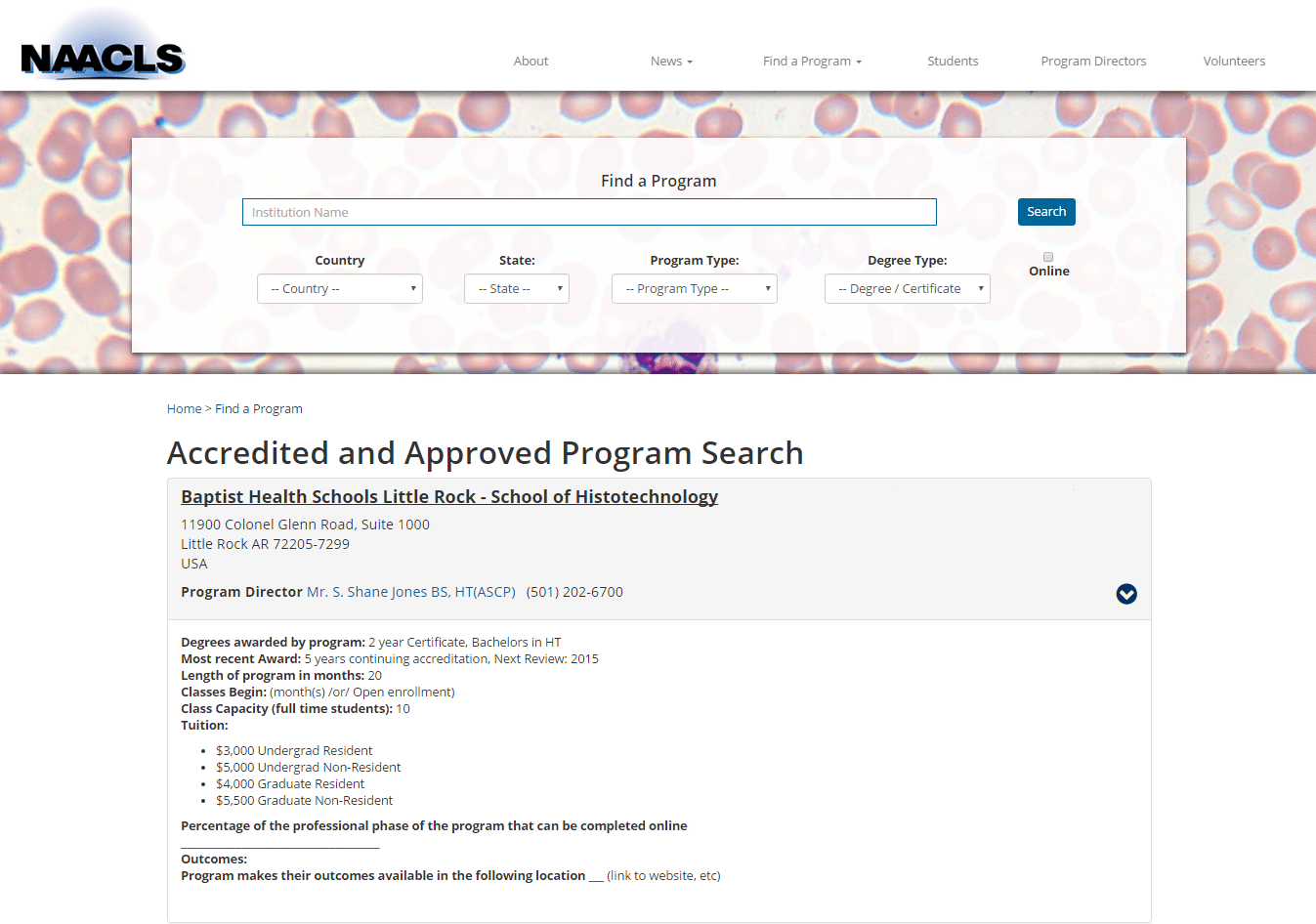The height and width of the screenshot is (924, 1316).
Task: Go to the About page
Action: [x=531, y=61]
